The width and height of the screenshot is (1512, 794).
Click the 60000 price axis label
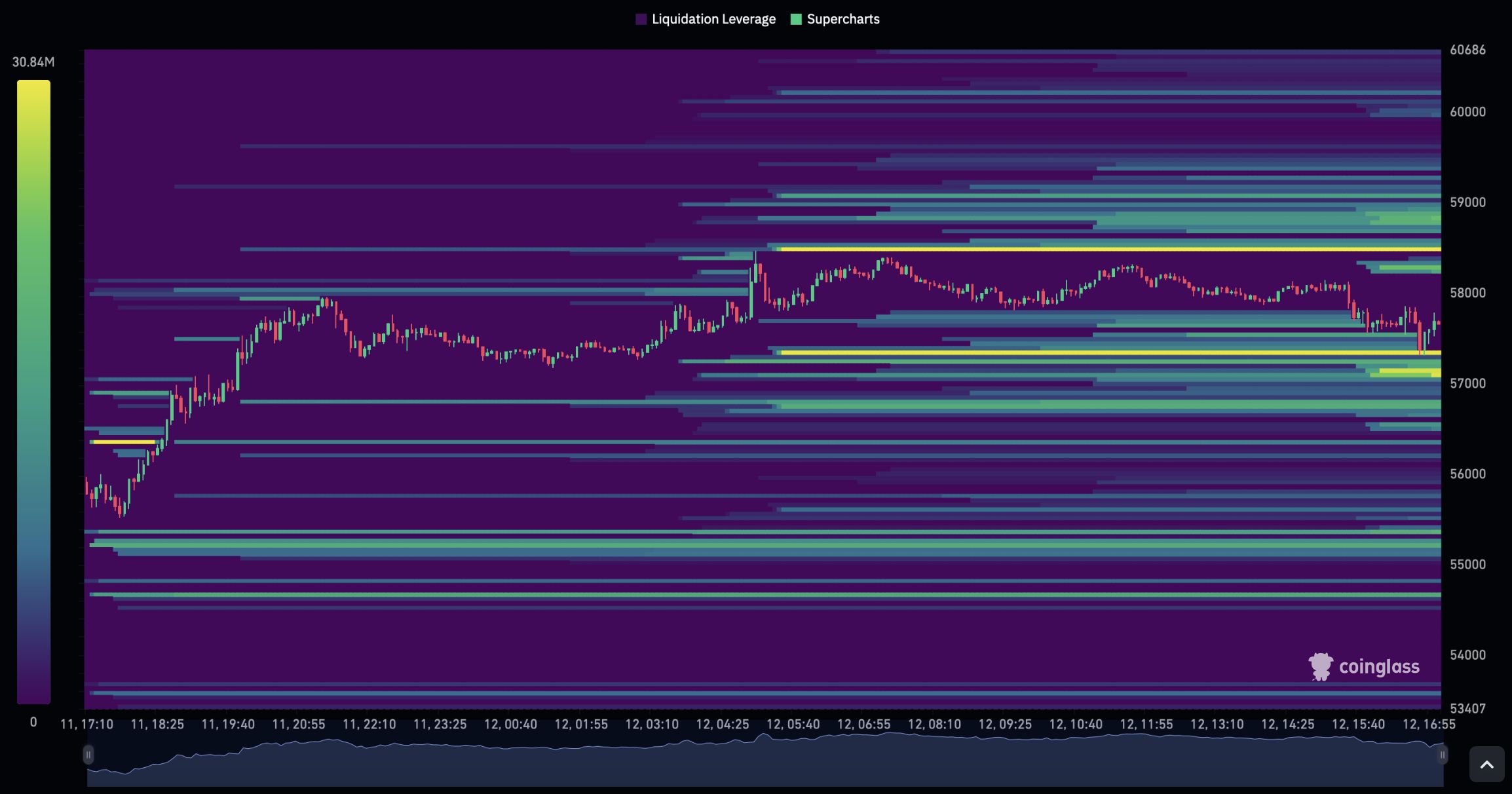tap(1467, 112)
